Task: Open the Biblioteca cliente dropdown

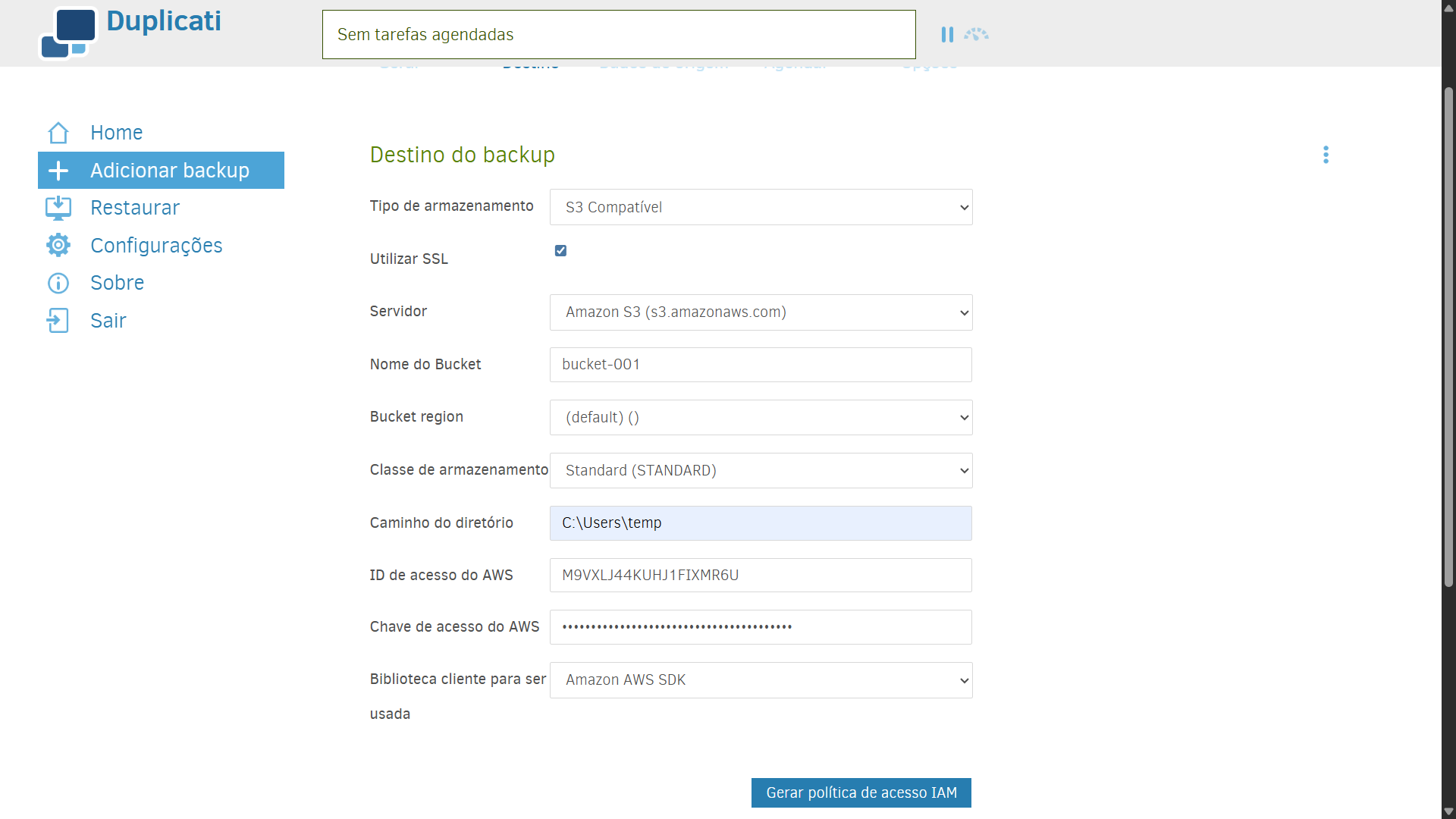Action: [761, 680]
